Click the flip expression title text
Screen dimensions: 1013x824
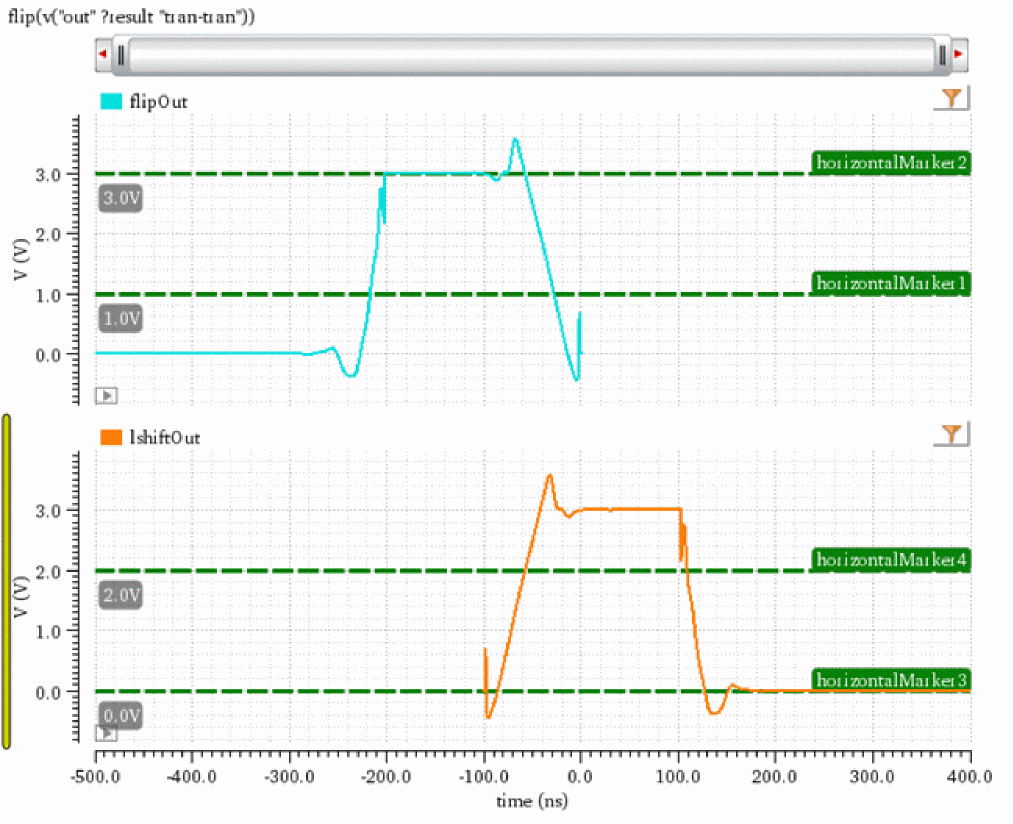point(131,16)
